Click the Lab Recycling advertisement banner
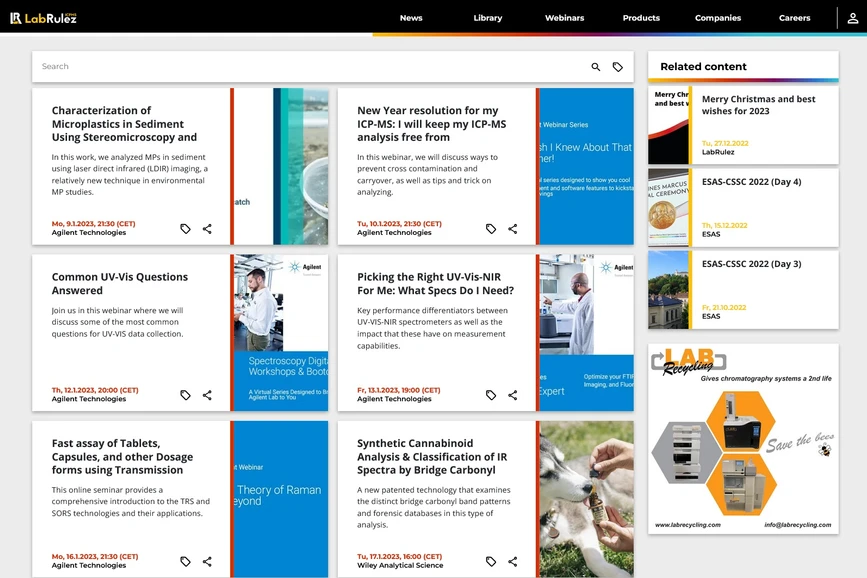This screenshot has height=578, width=867. point(743,439)
